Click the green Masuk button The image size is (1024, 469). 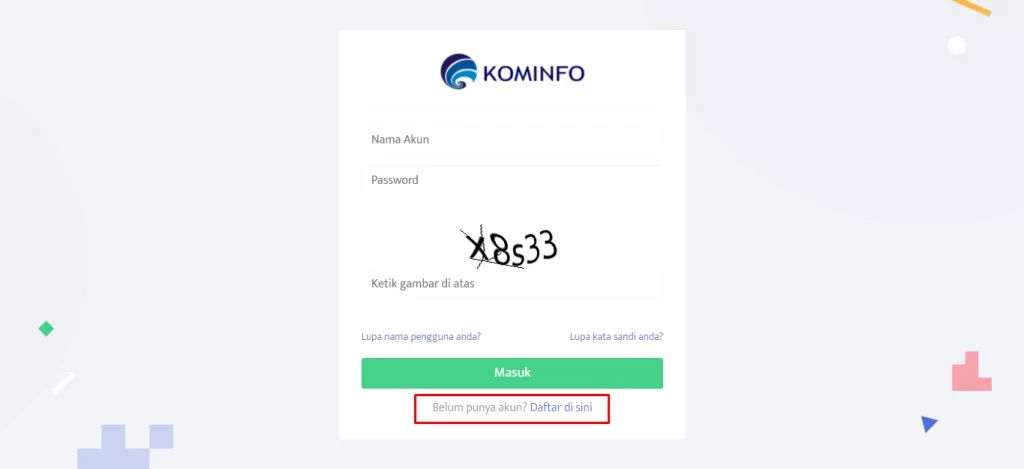click(512, 373)
